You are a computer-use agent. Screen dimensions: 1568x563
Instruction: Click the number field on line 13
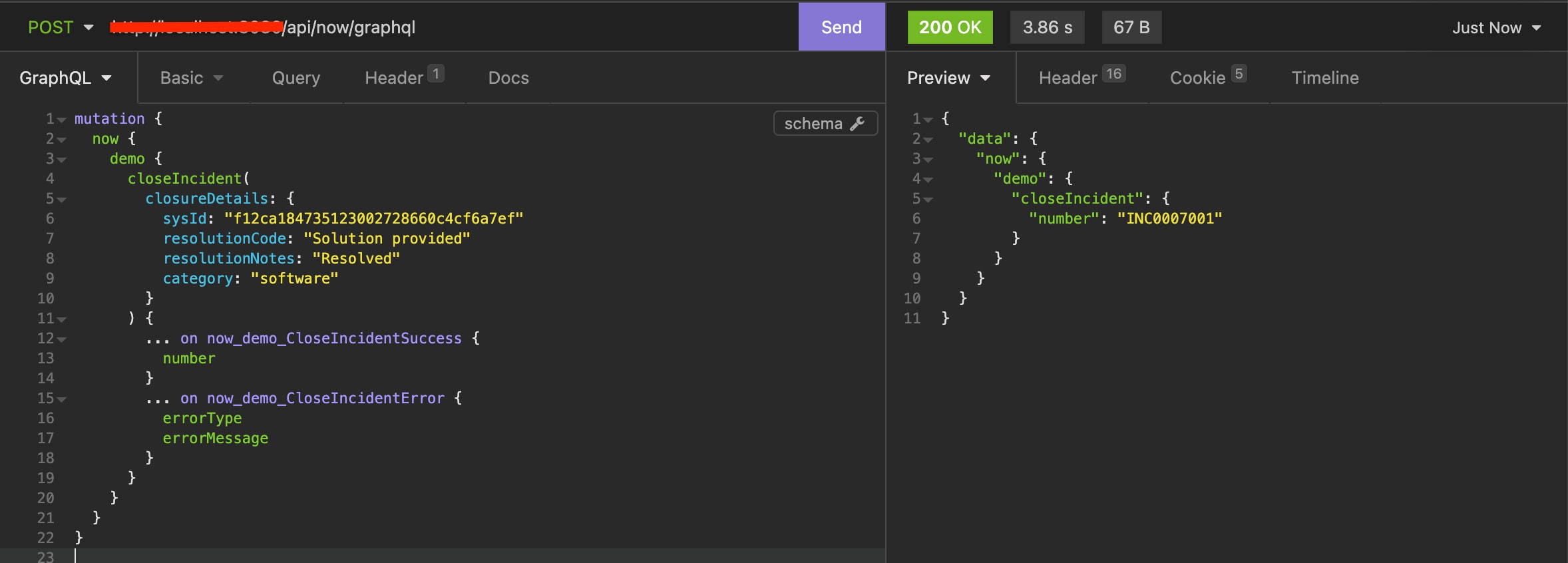(189, 358)
